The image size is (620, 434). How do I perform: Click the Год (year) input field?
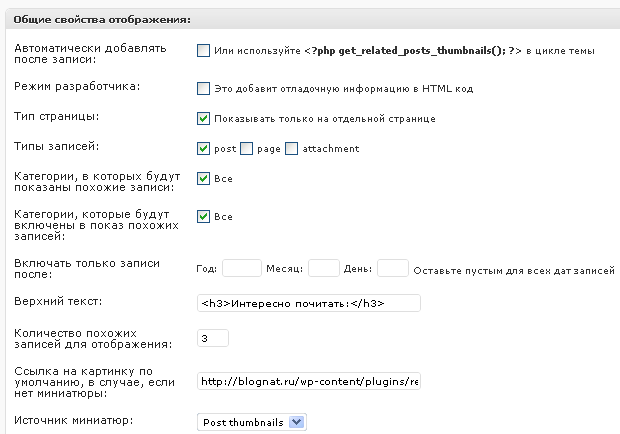[x=241, y=268]
